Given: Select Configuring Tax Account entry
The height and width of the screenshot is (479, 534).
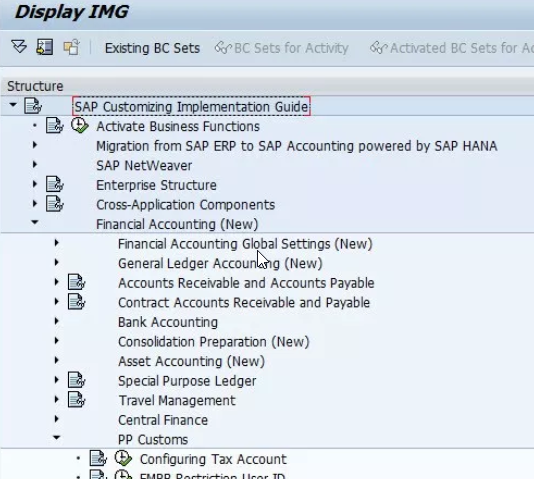Looking at the screenshot, I should [x=213, y=459].
